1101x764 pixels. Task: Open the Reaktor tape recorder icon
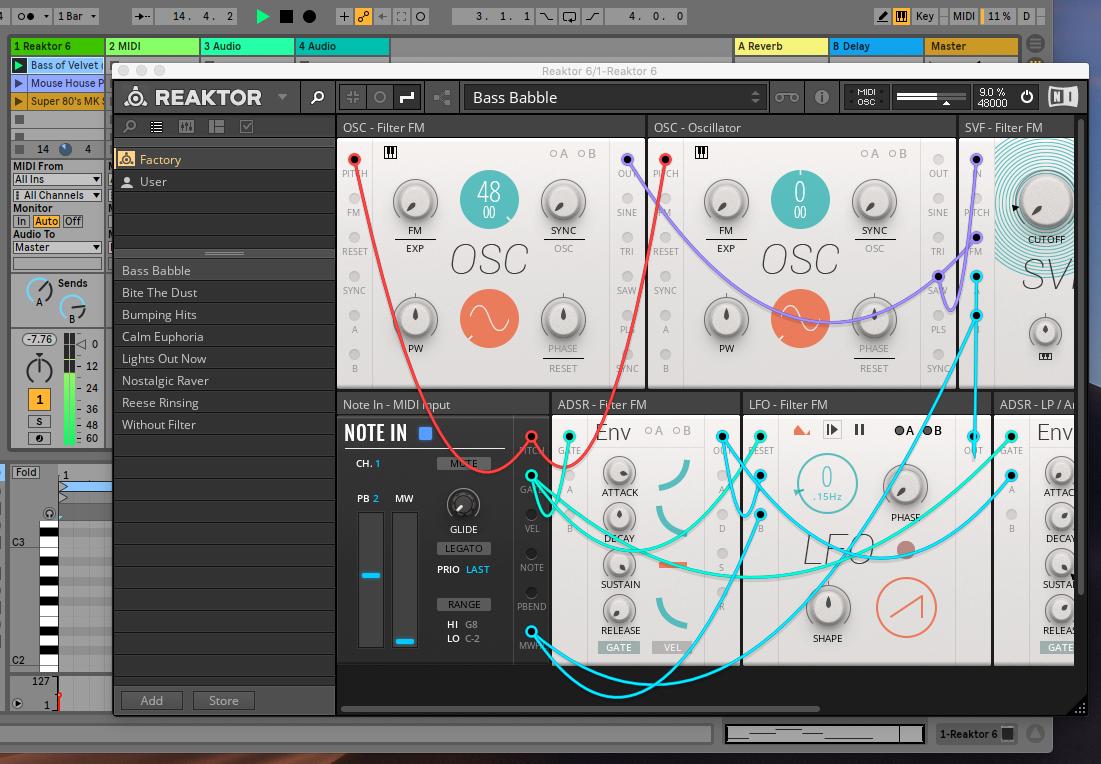(786, 98)
